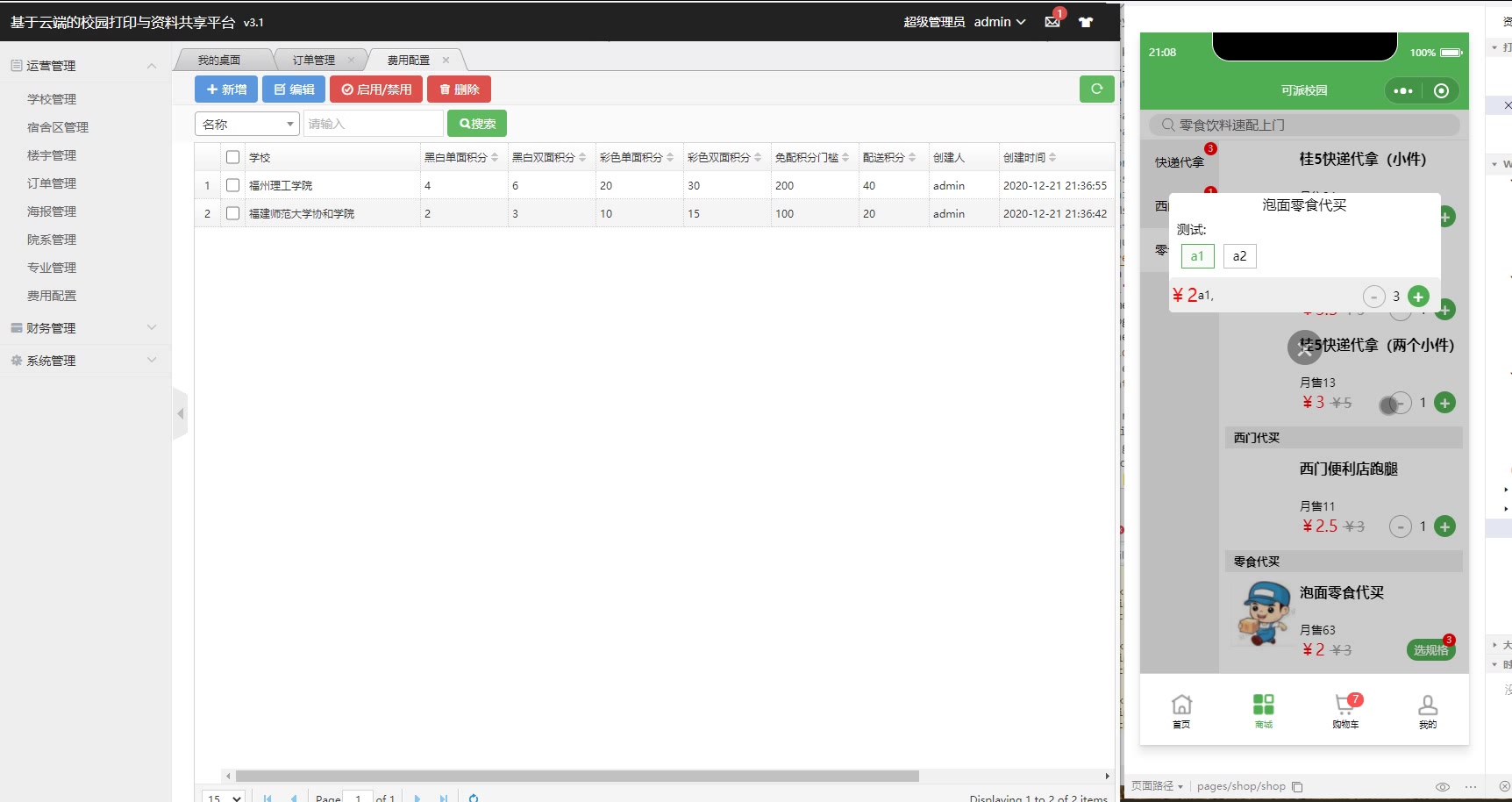Go to the next page in pager
Image resolution: width=1512 pixels, height=802 pixels.
(417, 798)
